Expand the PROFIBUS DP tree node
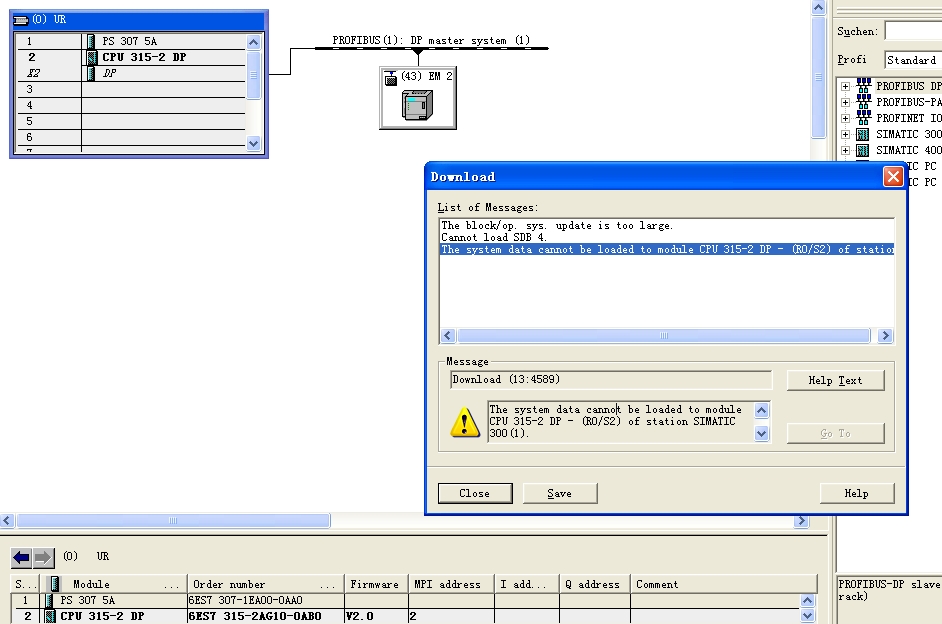The width and height of the screenshot is (942, 624). (x=845, y=86)
